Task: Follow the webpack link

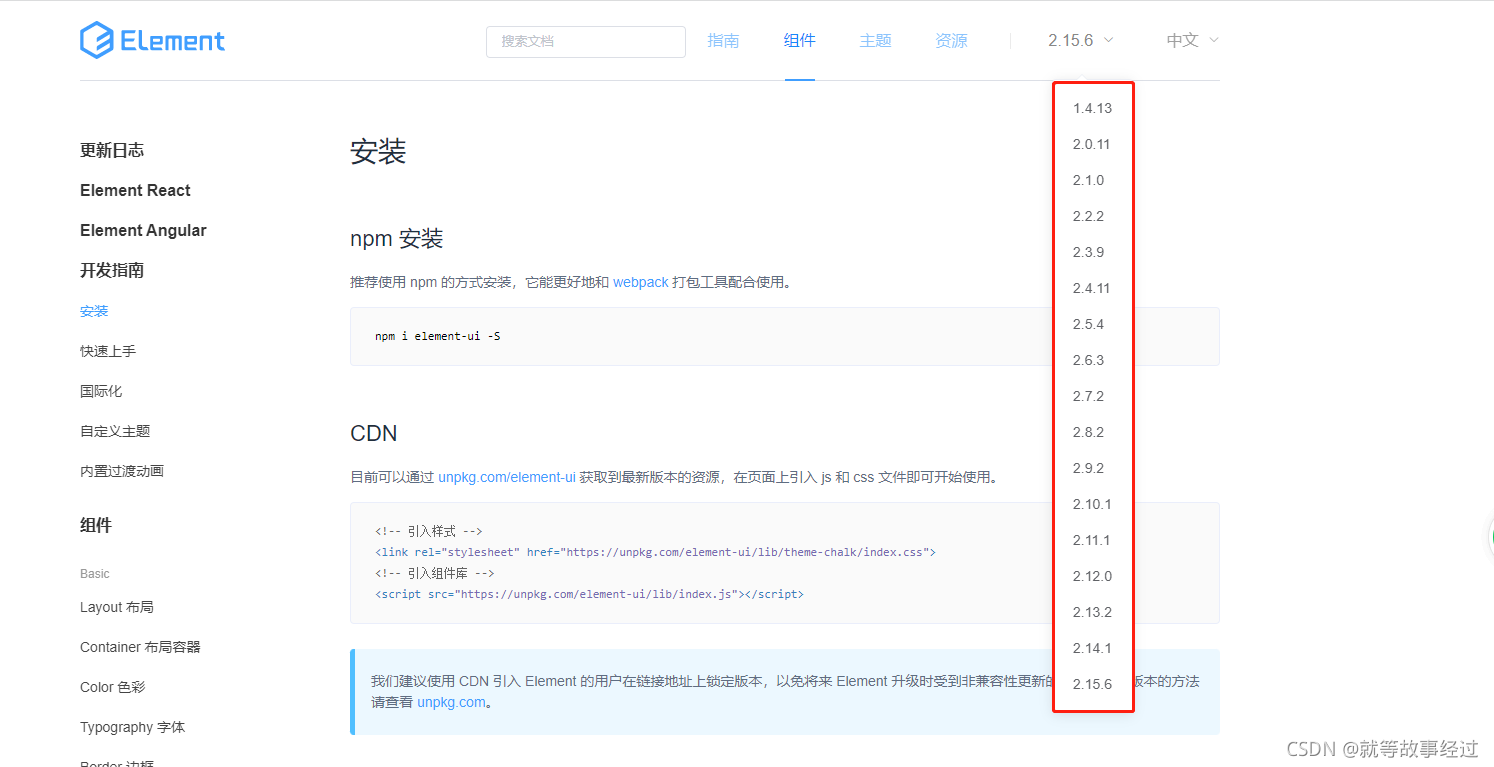Action: [x=641, y=282]
